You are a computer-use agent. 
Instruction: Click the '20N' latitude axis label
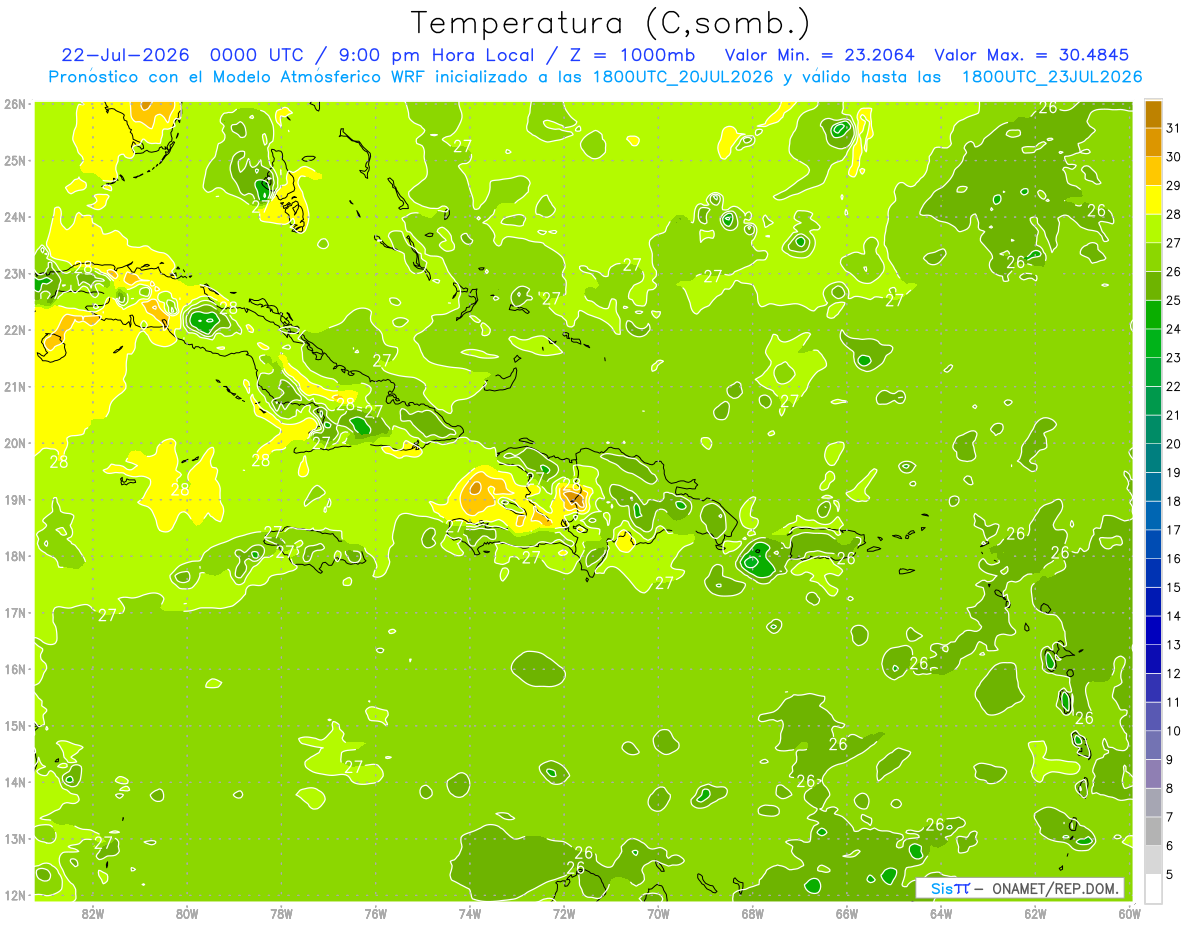15,443
